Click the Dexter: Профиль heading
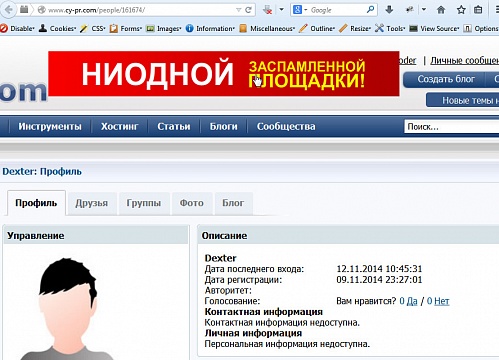 click(x=42, y=171)
